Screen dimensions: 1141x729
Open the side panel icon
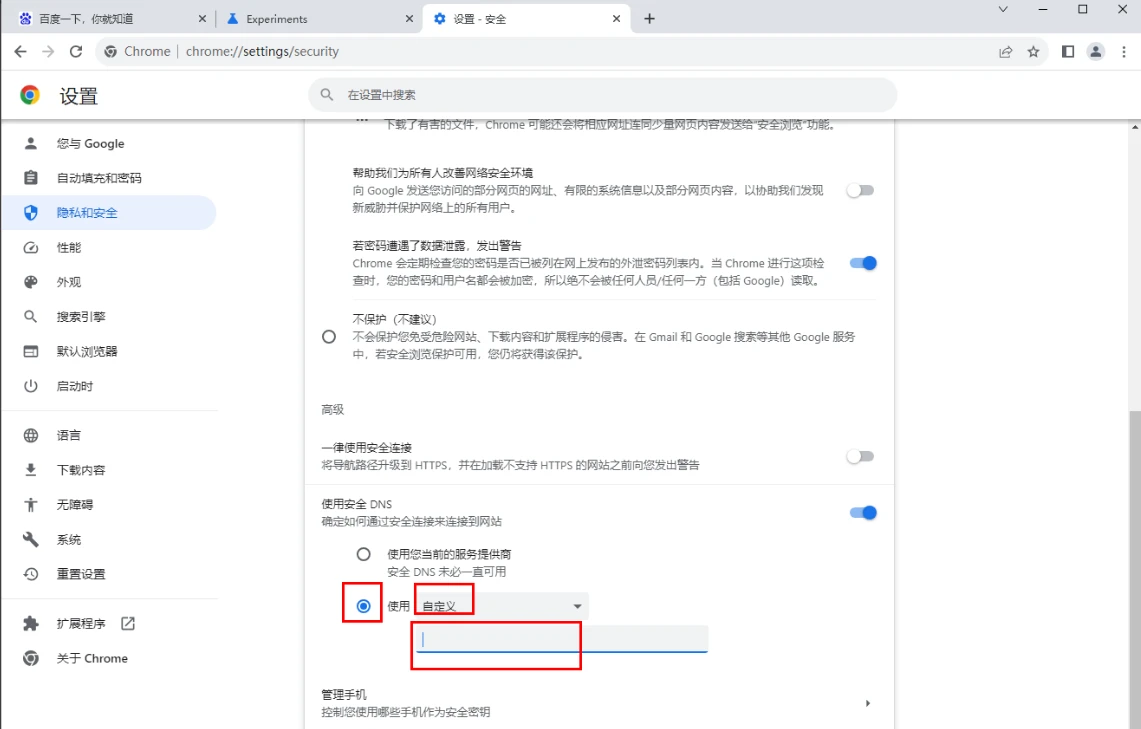coord(1068,52)
